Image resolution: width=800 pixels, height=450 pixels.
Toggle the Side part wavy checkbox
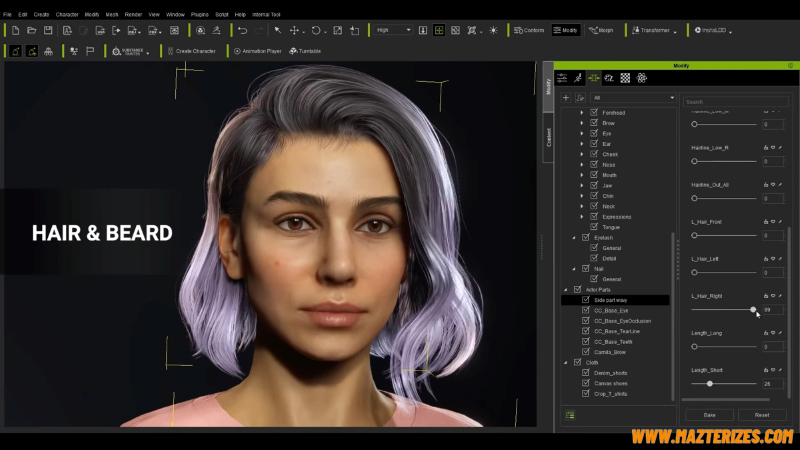(x=586, y=299)
